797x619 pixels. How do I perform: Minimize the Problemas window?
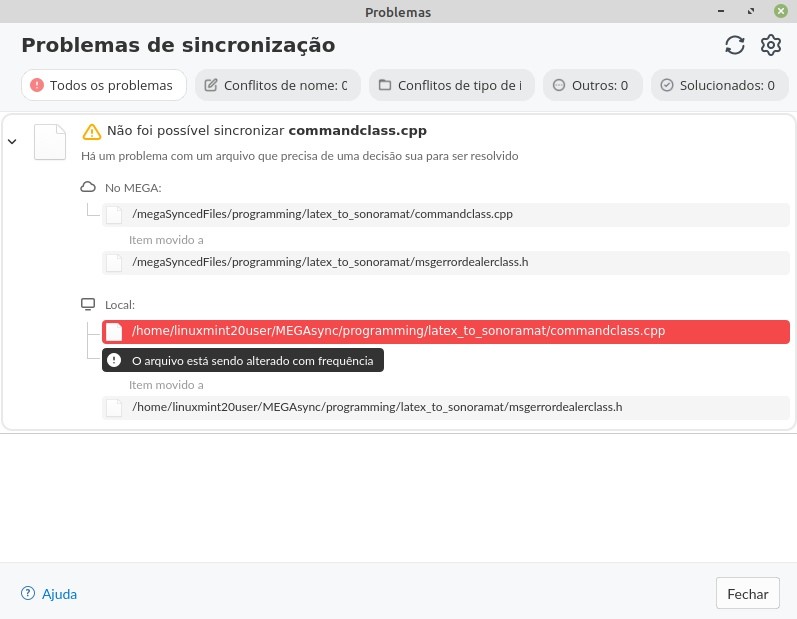[721, 11]
